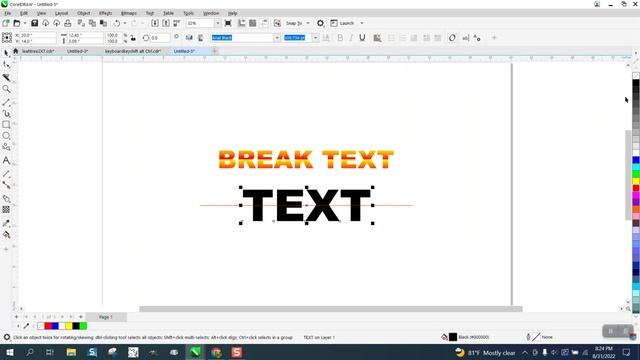Select the Pick tool in the toolbox
The image size is (640, 360).
(x=6, y=53)
